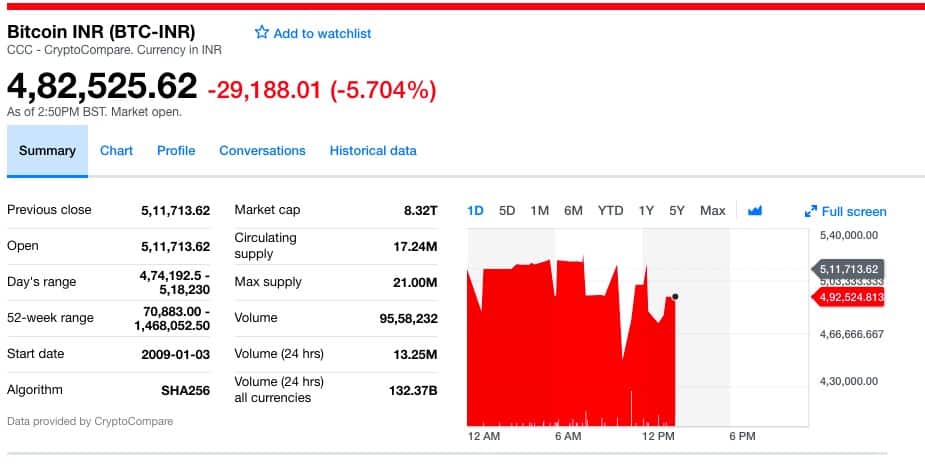Viewport: 925px width, 471px height.
Task: Switch chart type with the area chart icon
Action: pos(755,211)
